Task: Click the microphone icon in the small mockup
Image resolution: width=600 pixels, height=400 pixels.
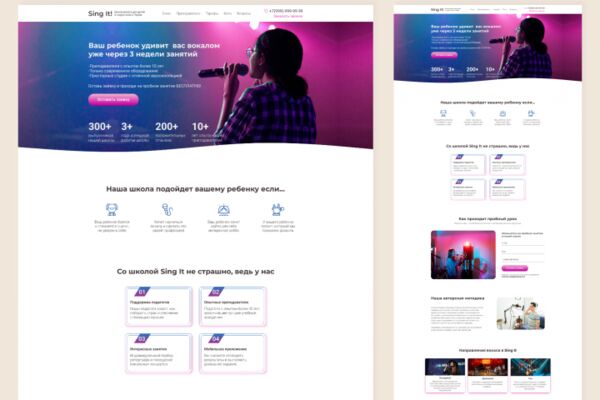Action: point(473,113)
